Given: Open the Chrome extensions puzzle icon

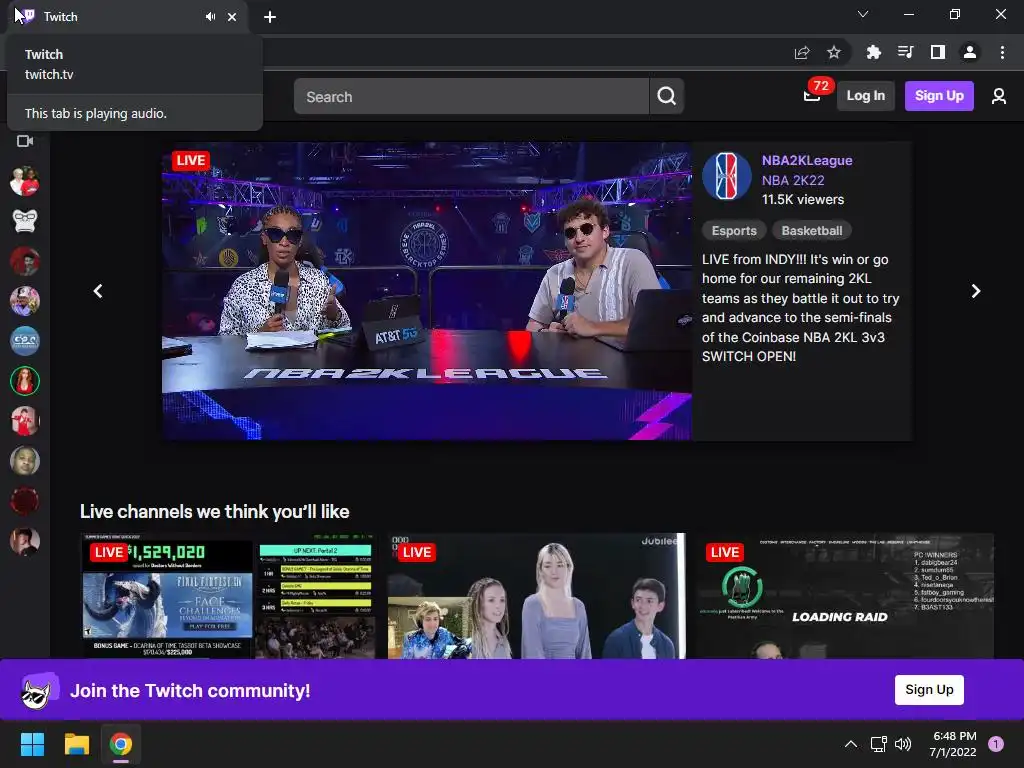Looking at the screenshot, I should pos(873,52).
